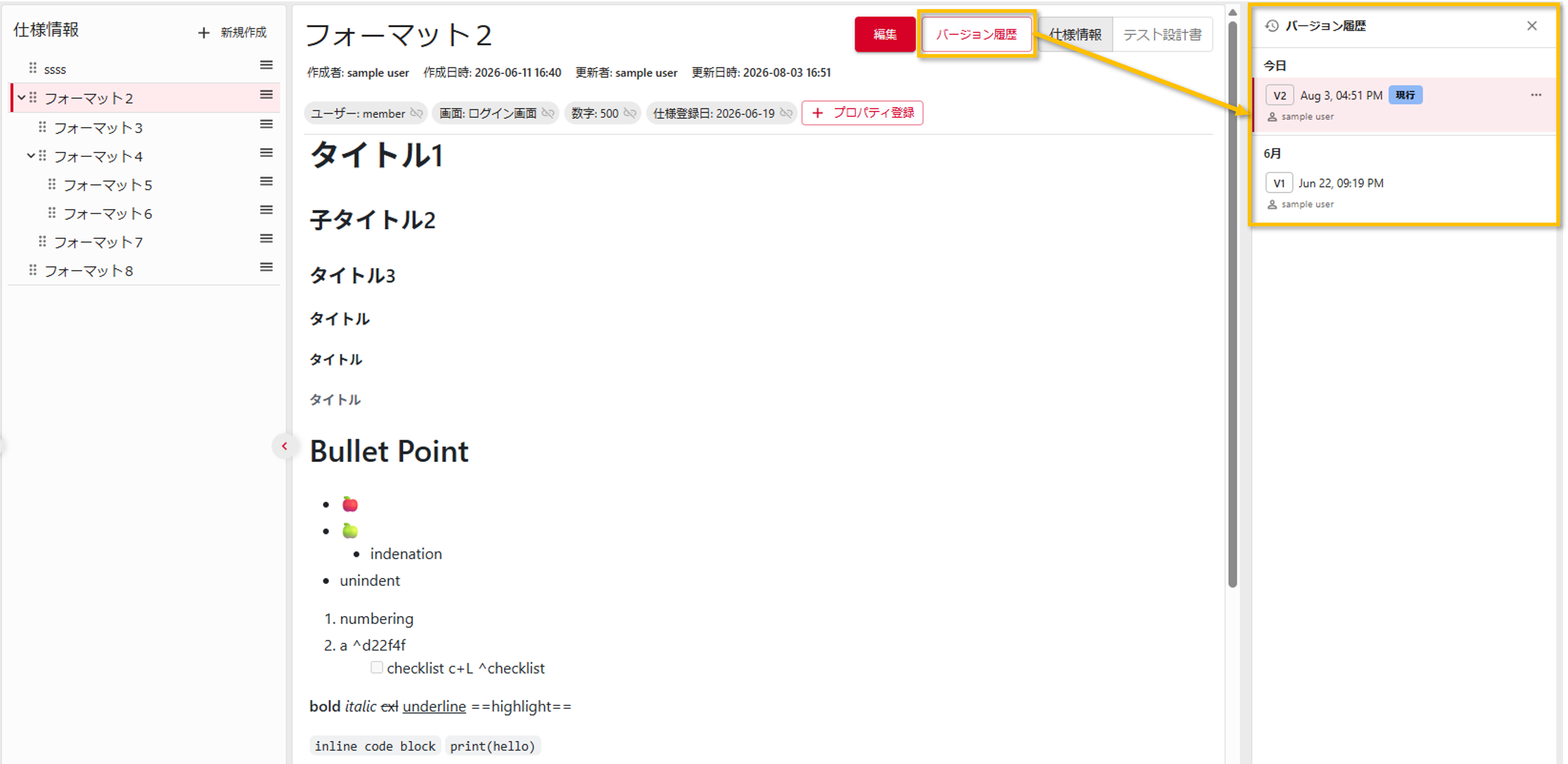Image resolution: width=1568 pixels, height=764 pixels.
Task: Grab drag handle of フォーマット4 item
Action: (42, 155)
